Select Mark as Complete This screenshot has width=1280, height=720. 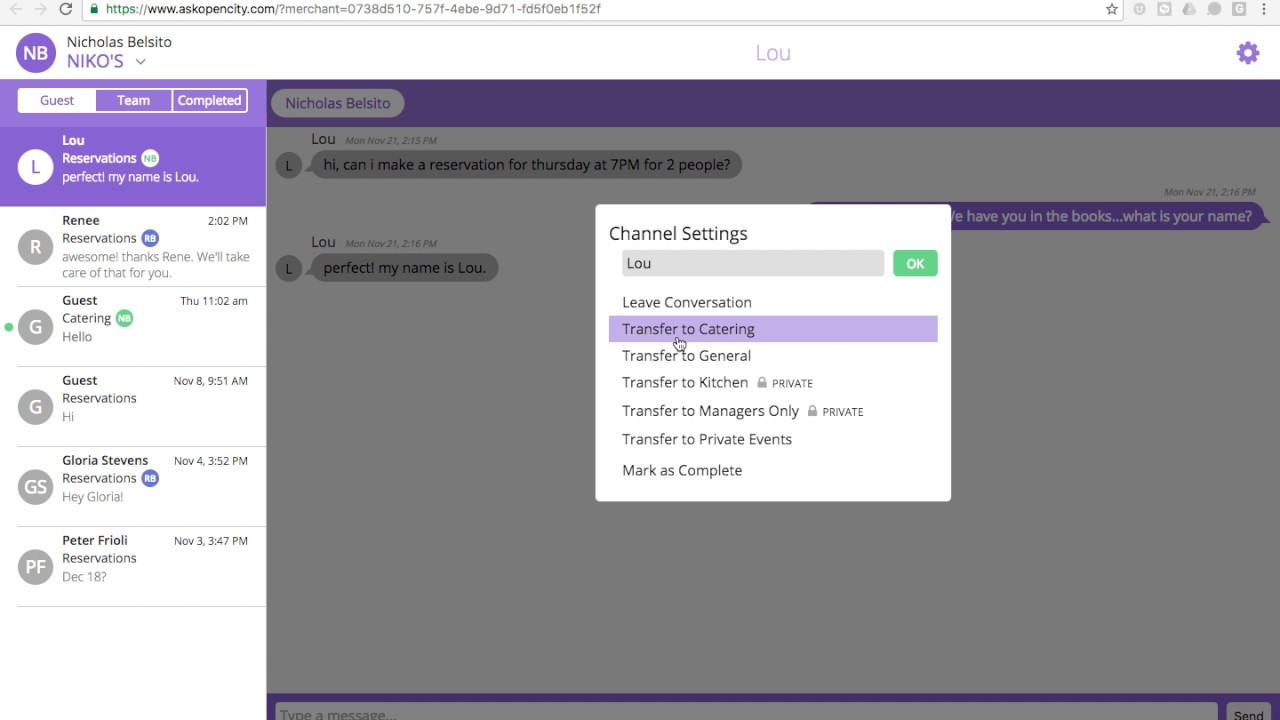(x=682, y=470)
